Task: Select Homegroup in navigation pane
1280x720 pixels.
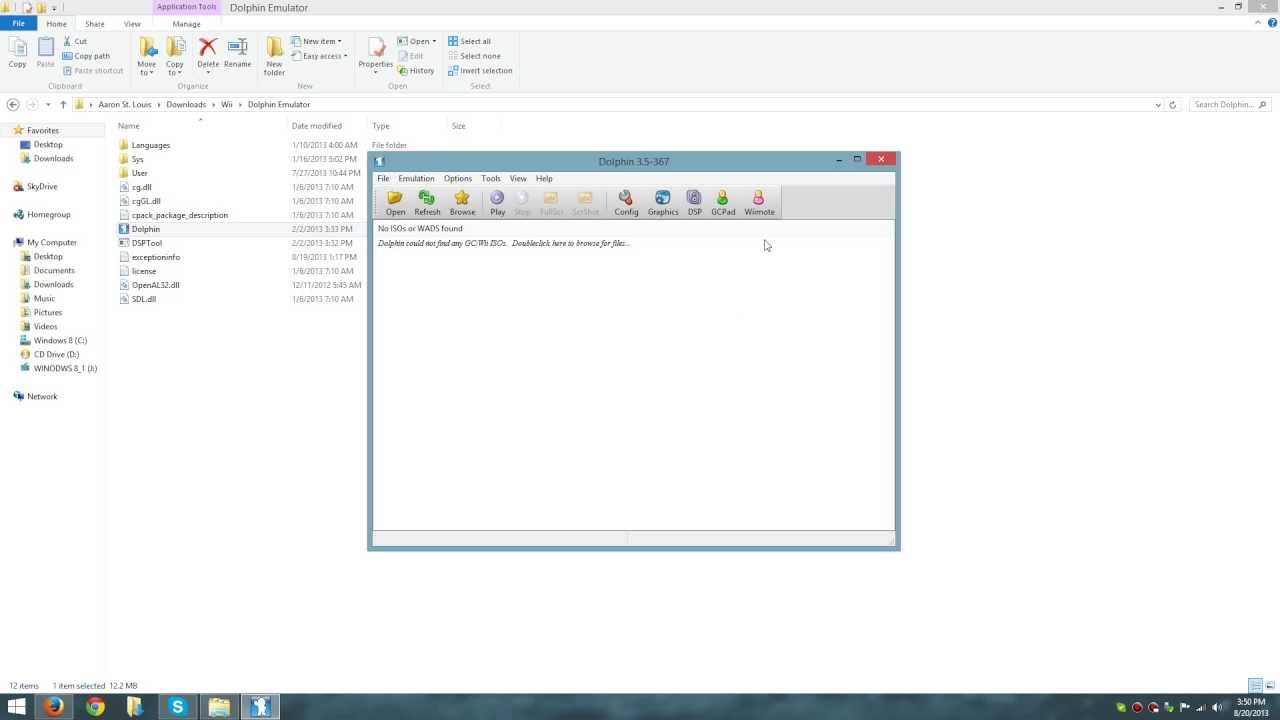Action: pos(49,214)
